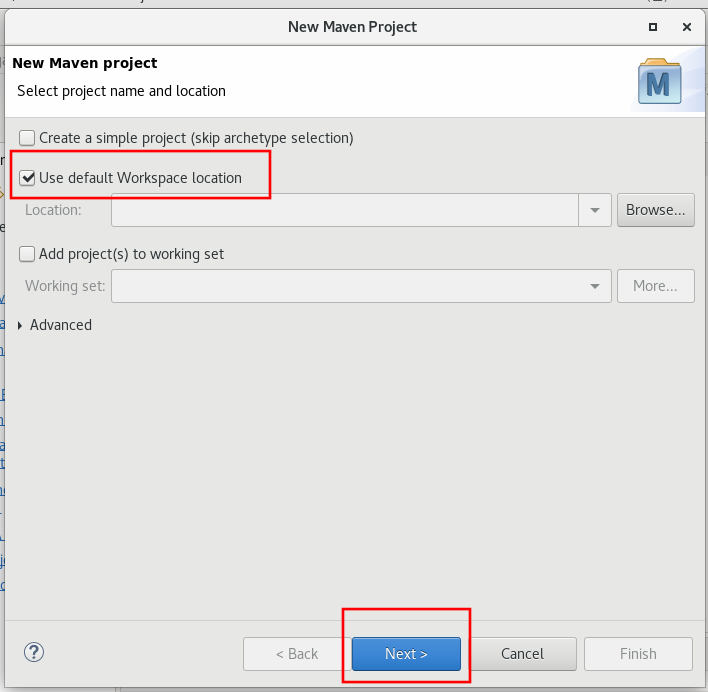This screenshot has width=708, height=692.
Task: Expand the Advanced section
Action: pos(20,325)
